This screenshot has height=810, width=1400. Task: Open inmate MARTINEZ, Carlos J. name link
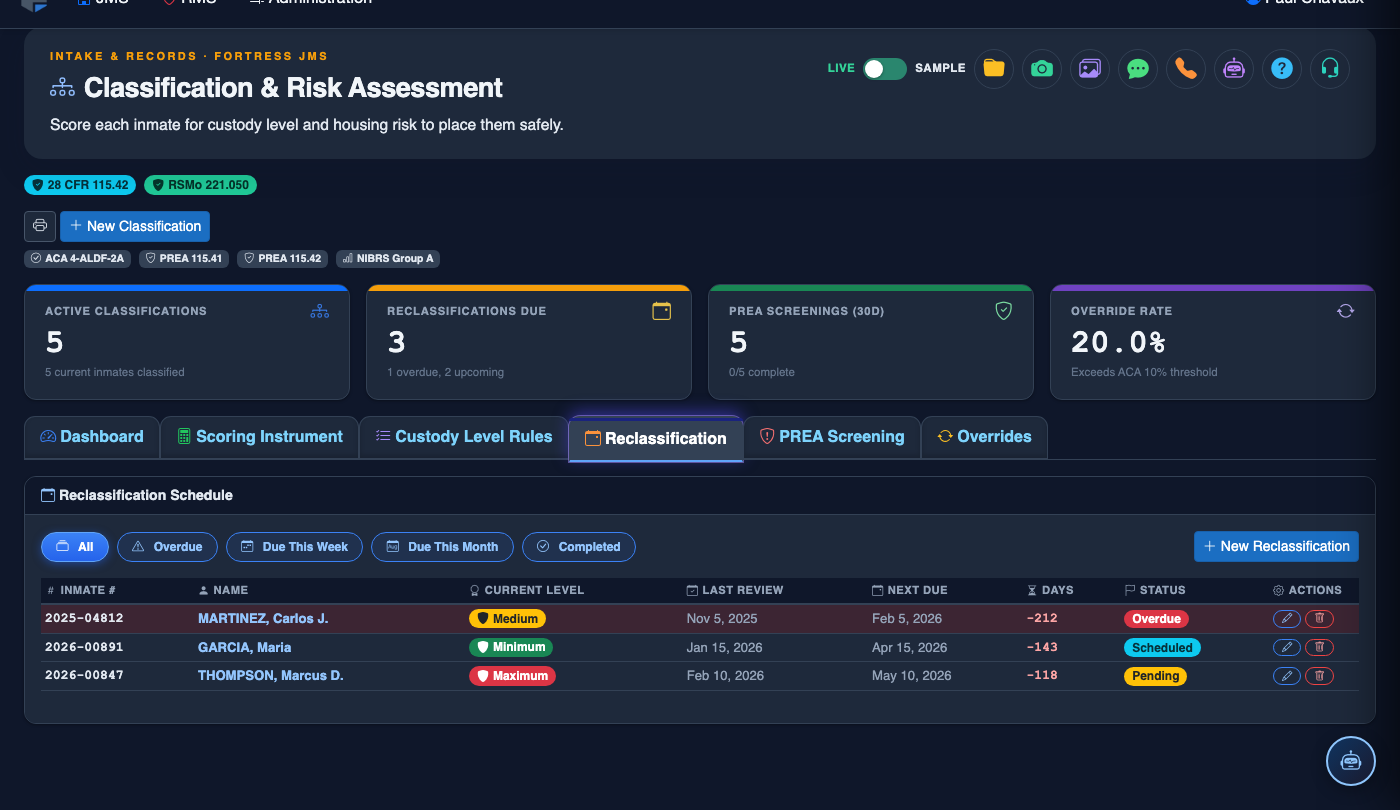[x=263, y=619]
